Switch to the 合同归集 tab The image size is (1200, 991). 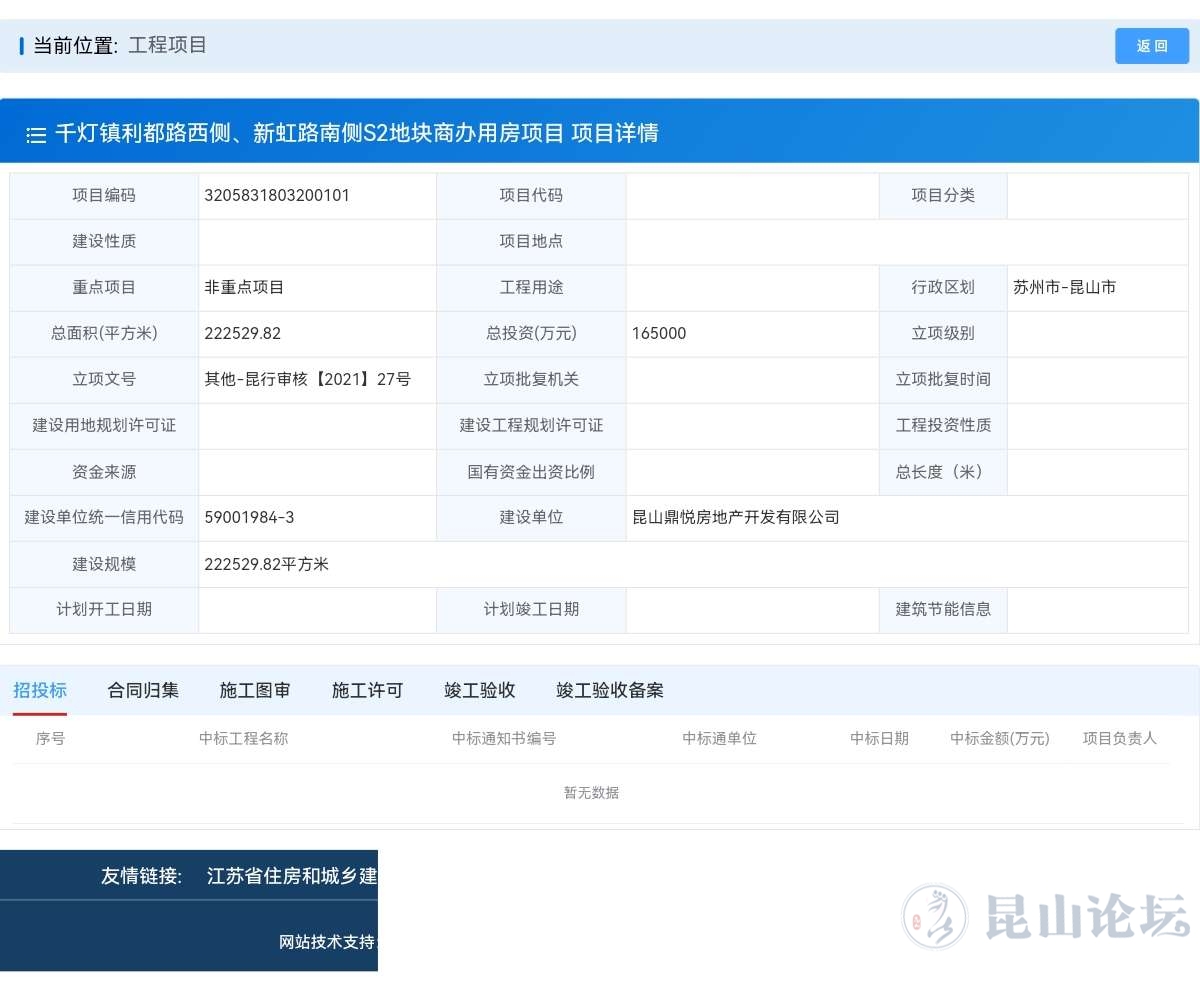(143, 690)
